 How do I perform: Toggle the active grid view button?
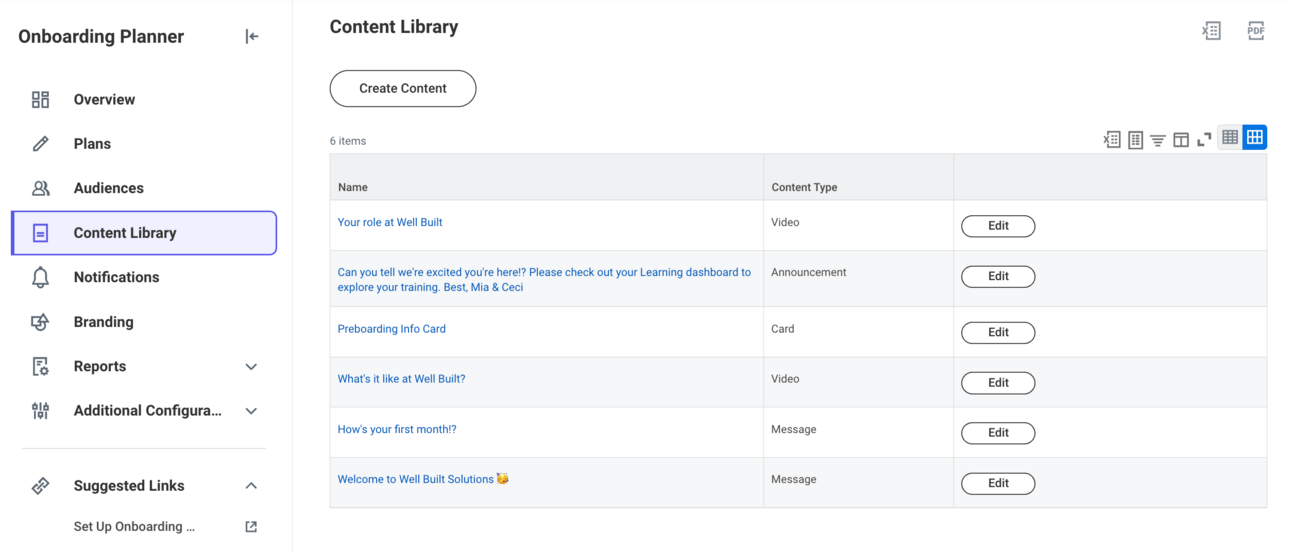point(1255,137)
